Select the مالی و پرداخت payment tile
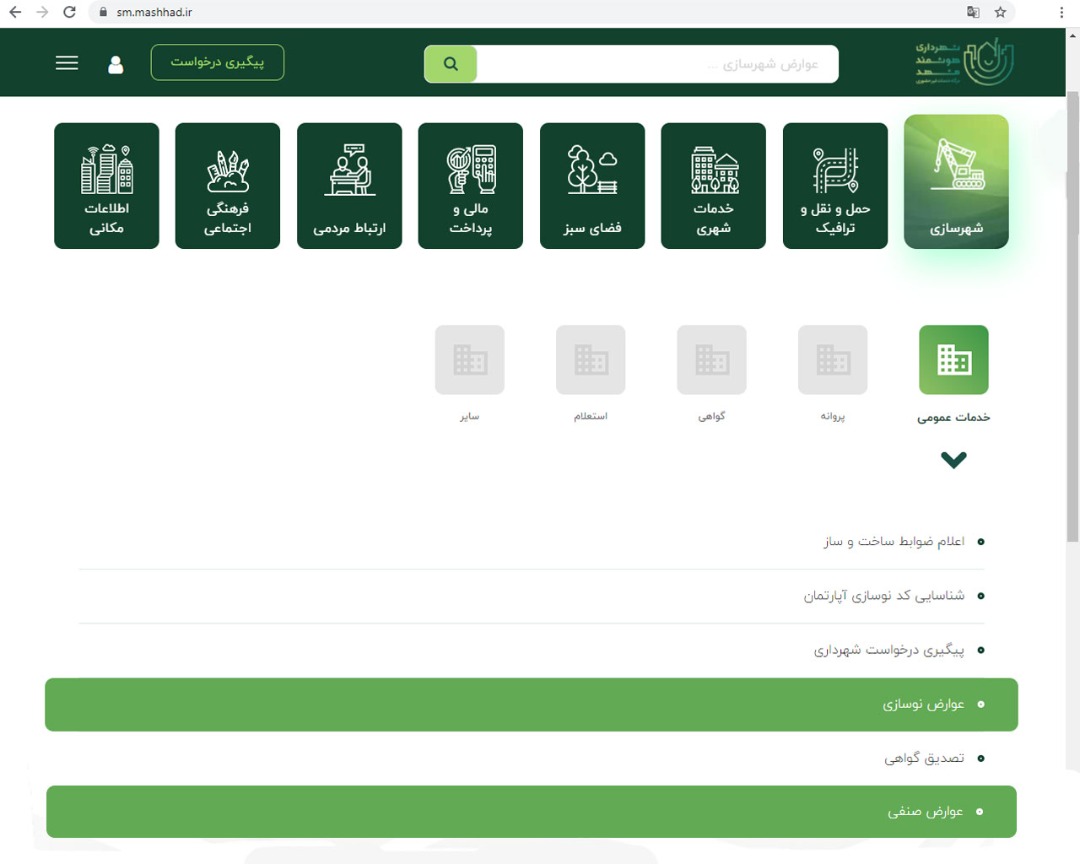 point(470,186)
